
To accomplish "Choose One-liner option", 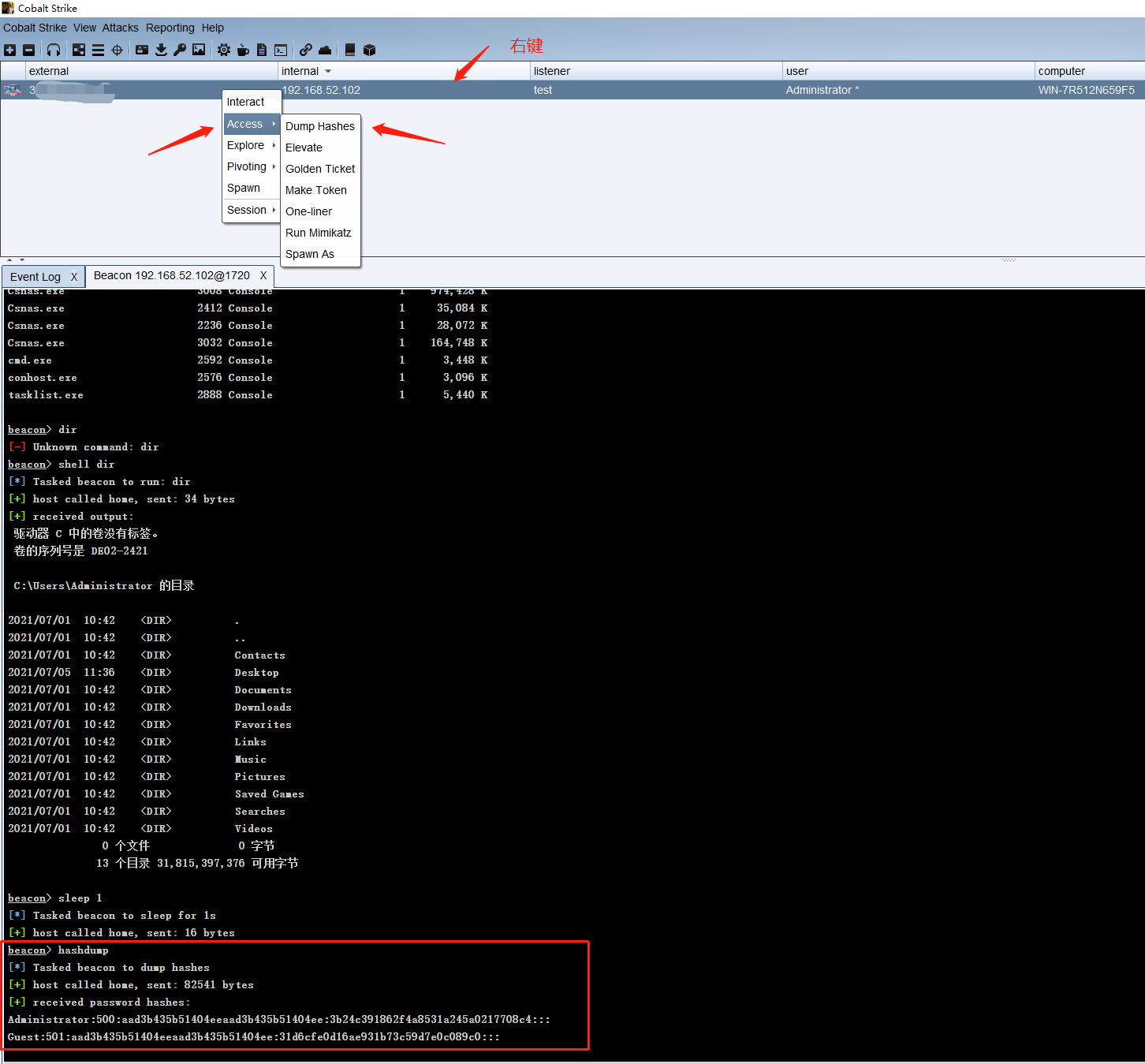I will [320, 211].
